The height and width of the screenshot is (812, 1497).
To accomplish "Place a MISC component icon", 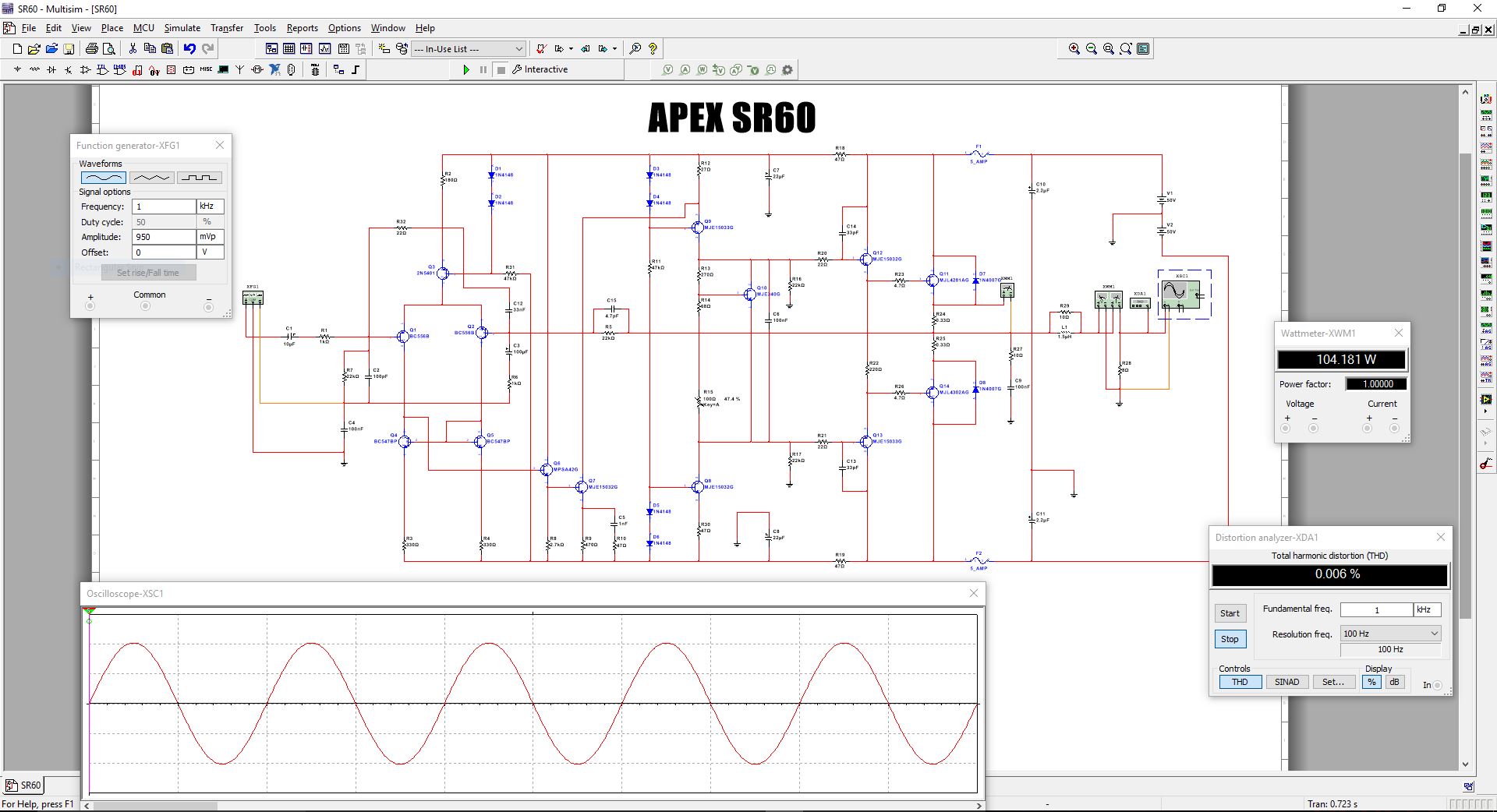I will (x=206, y=69).
